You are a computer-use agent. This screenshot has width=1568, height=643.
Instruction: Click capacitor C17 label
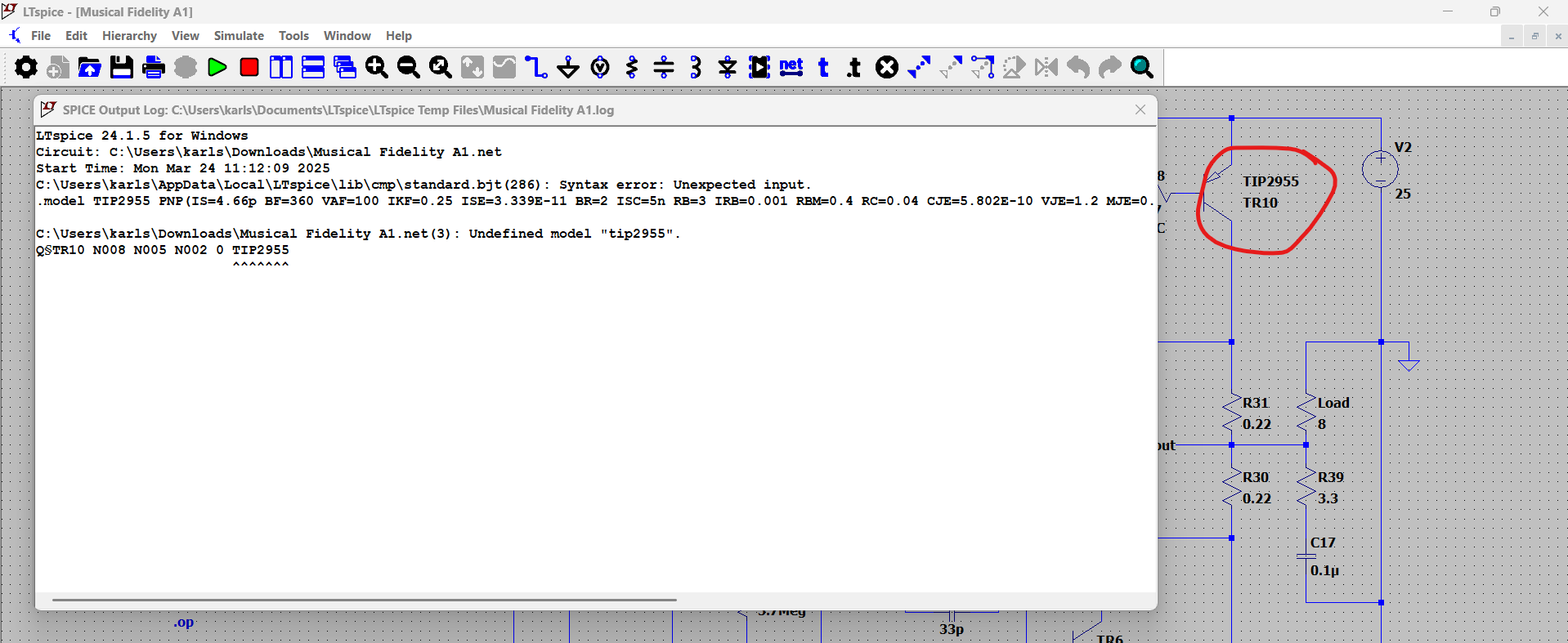1323,543
